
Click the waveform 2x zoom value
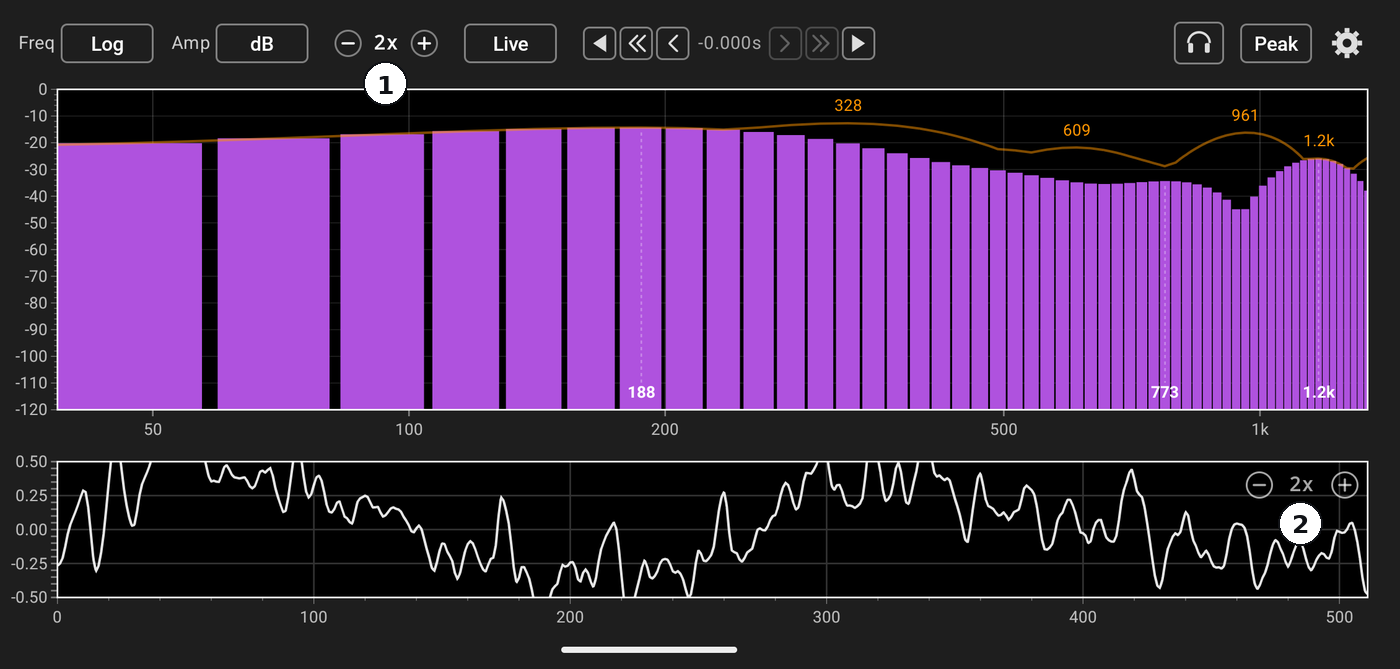coord(1301,486)
